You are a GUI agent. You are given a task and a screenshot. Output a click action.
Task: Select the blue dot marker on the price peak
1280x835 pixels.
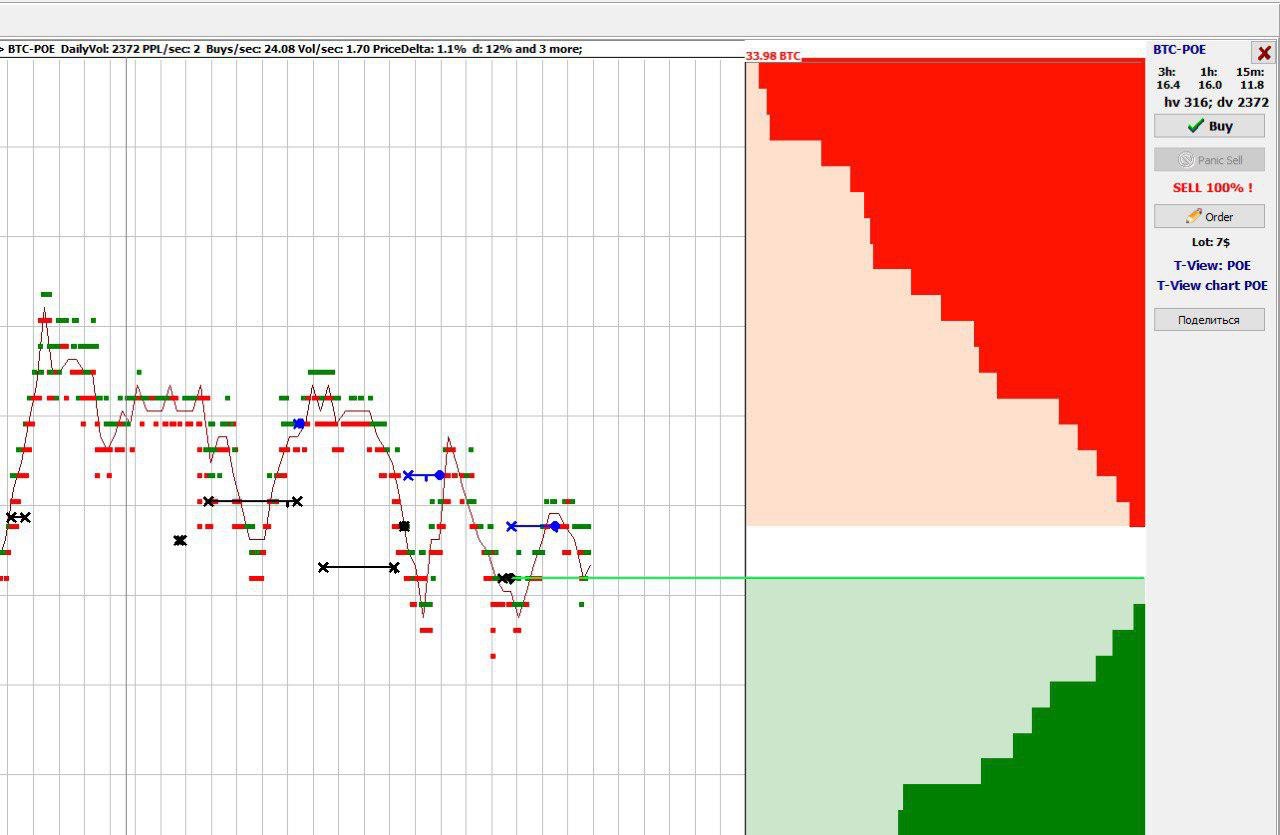pos(299,424)
